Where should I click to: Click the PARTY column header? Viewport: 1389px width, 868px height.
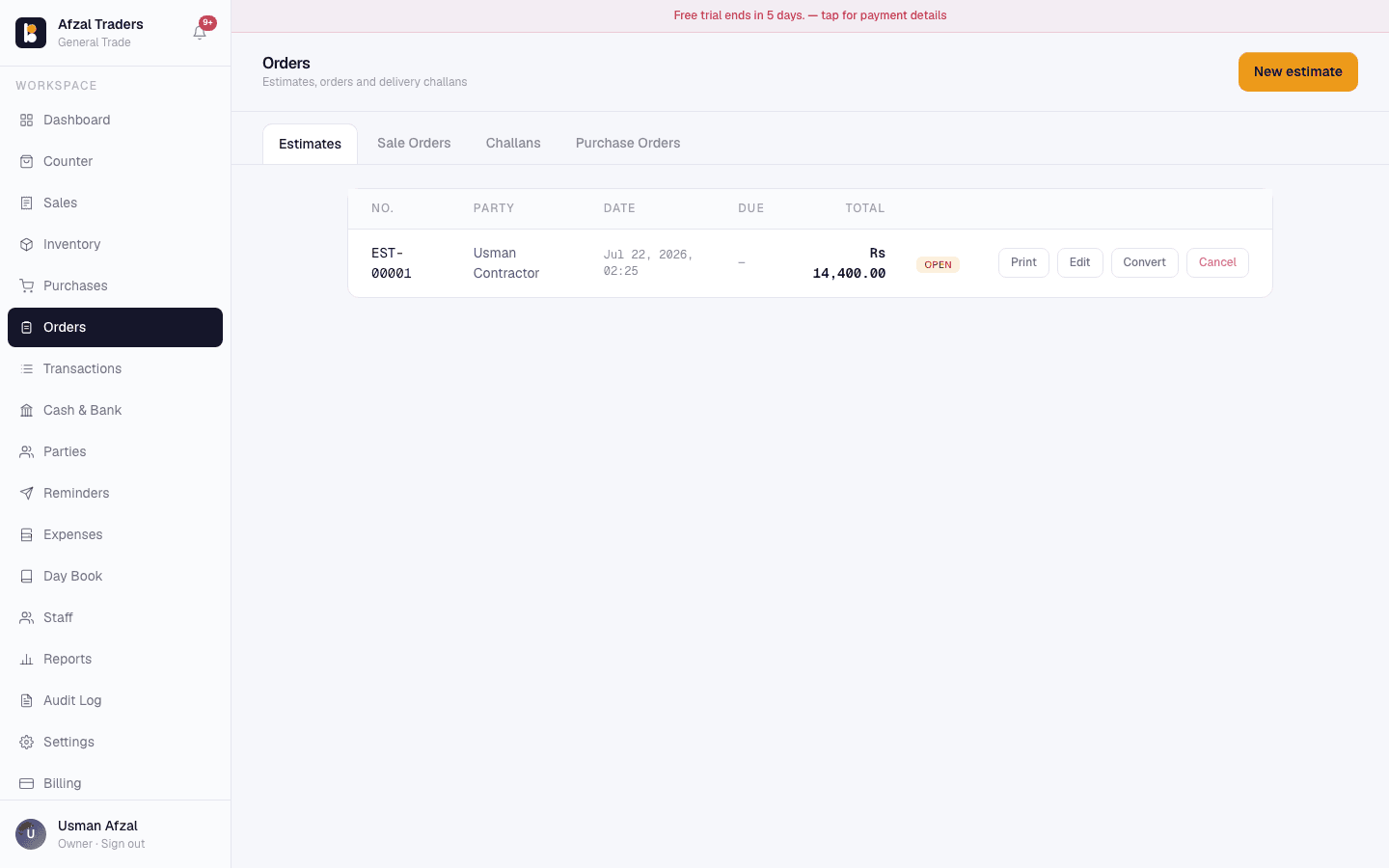point(494,208)
